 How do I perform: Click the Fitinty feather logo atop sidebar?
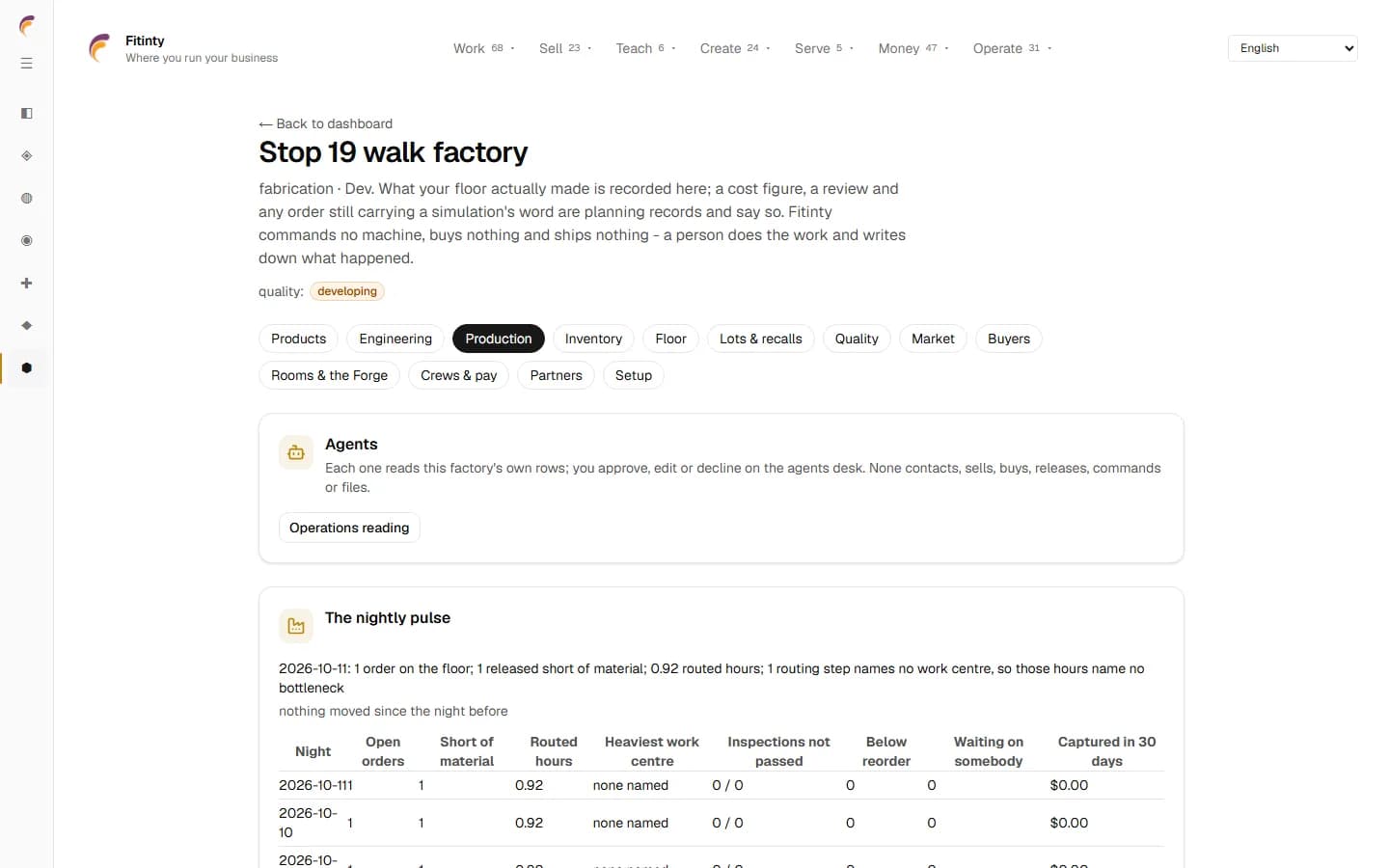click(27, 26)
